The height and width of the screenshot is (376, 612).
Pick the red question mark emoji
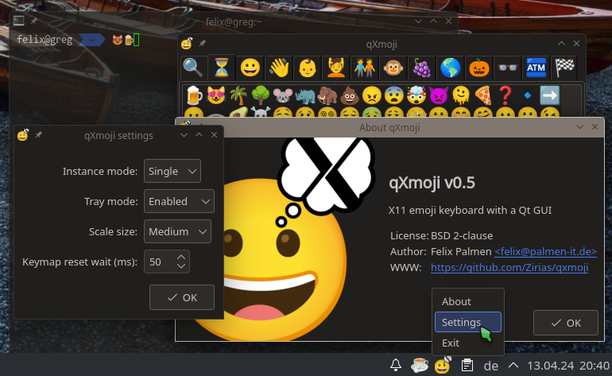coord(505,95)
